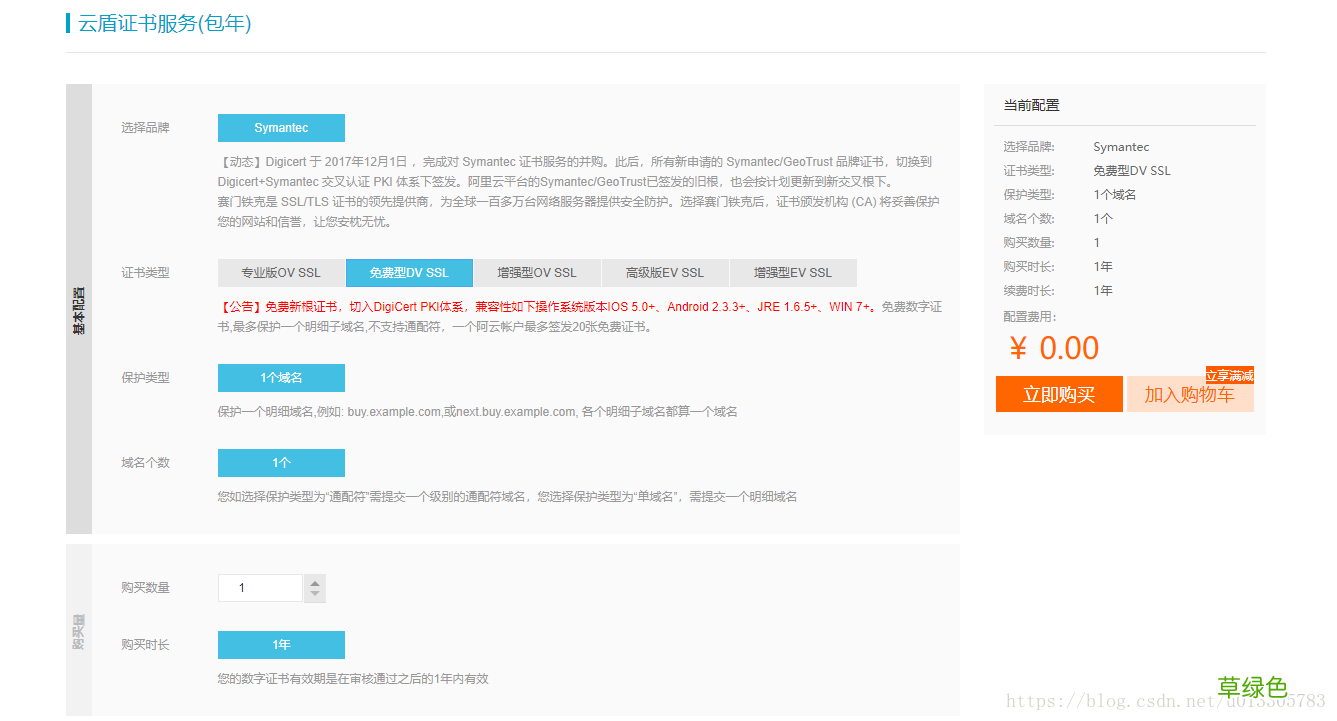This screenshot has width=1337, height=721.
Task: Pick the 增强型EV SSL option
Action: coord(793,272)
